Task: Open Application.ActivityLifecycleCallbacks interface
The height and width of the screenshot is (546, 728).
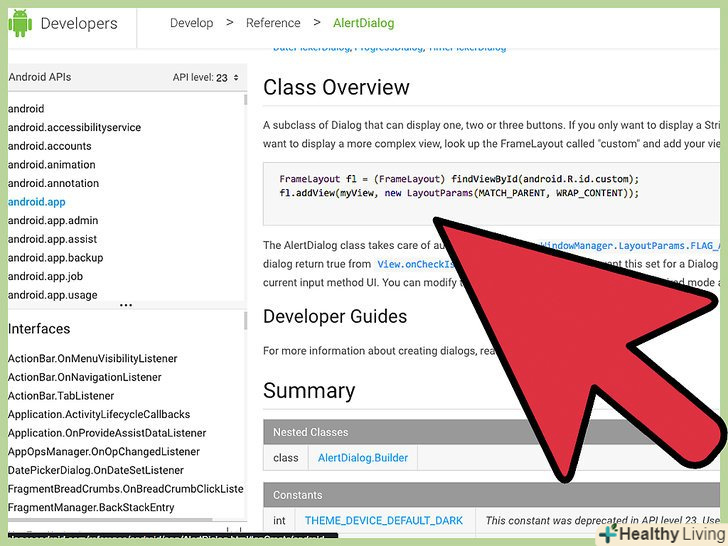Action: coord(99,414)
